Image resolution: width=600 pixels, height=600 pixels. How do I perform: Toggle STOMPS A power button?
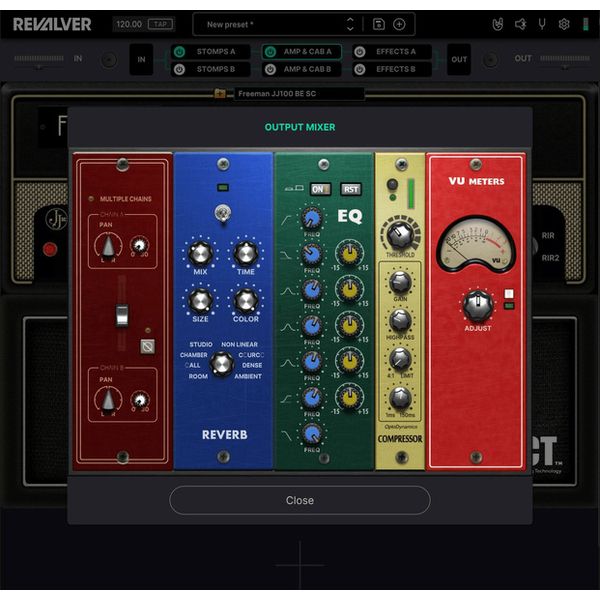click(179, 52)
